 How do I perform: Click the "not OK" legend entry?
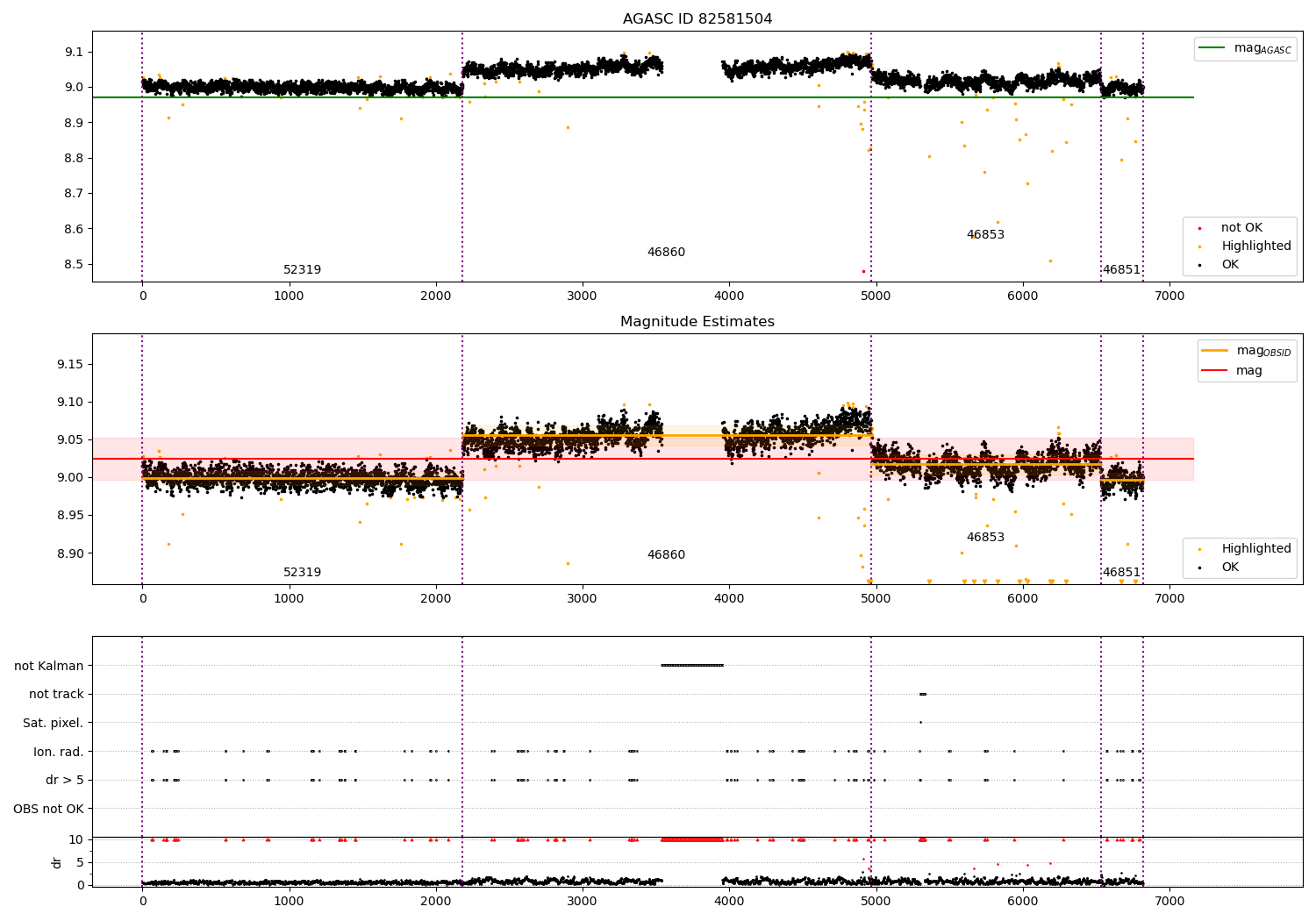point(1241,228)
